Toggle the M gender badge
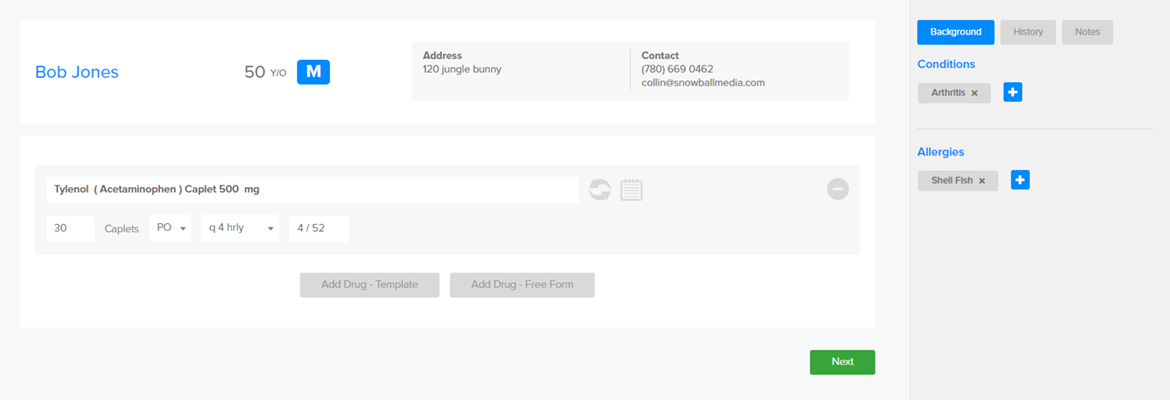Viewport: 1170px width, 400px height. pos(313,72)
